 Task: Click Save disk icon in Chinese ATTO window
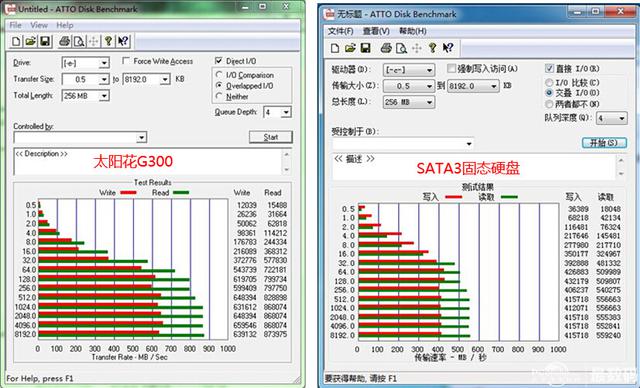point(365,48)
